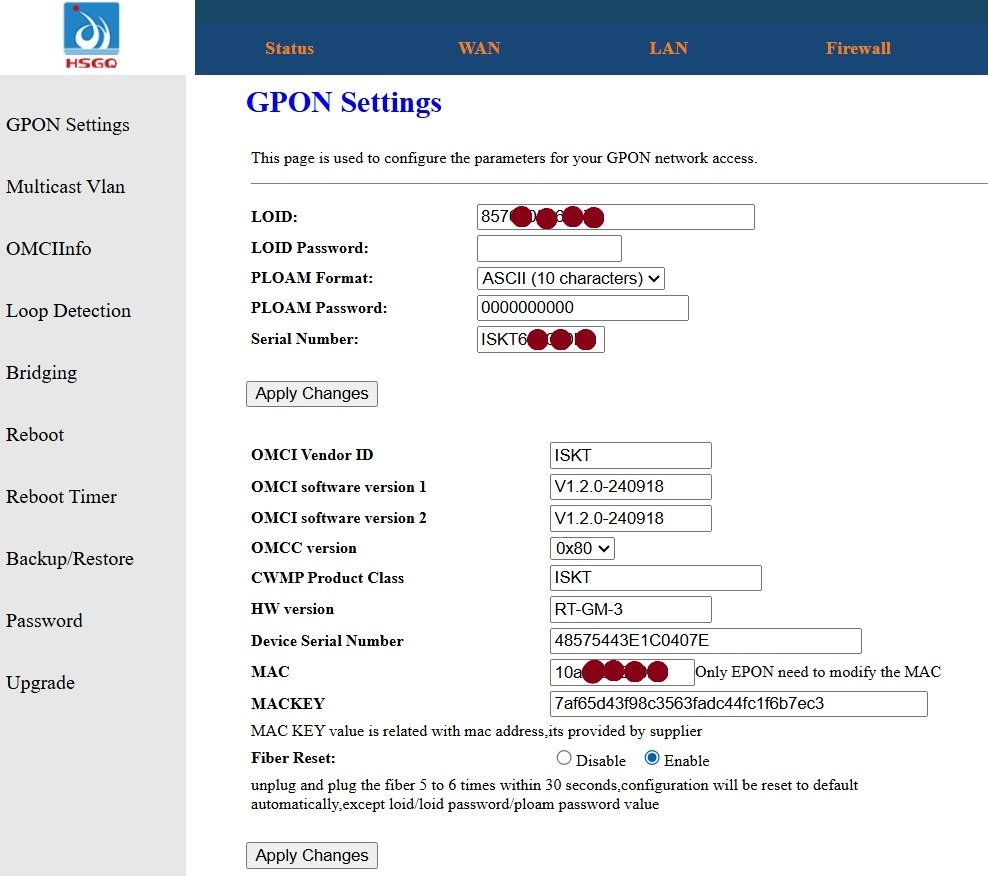Navigate to OMCIInfo page

(x=48, y=249)
